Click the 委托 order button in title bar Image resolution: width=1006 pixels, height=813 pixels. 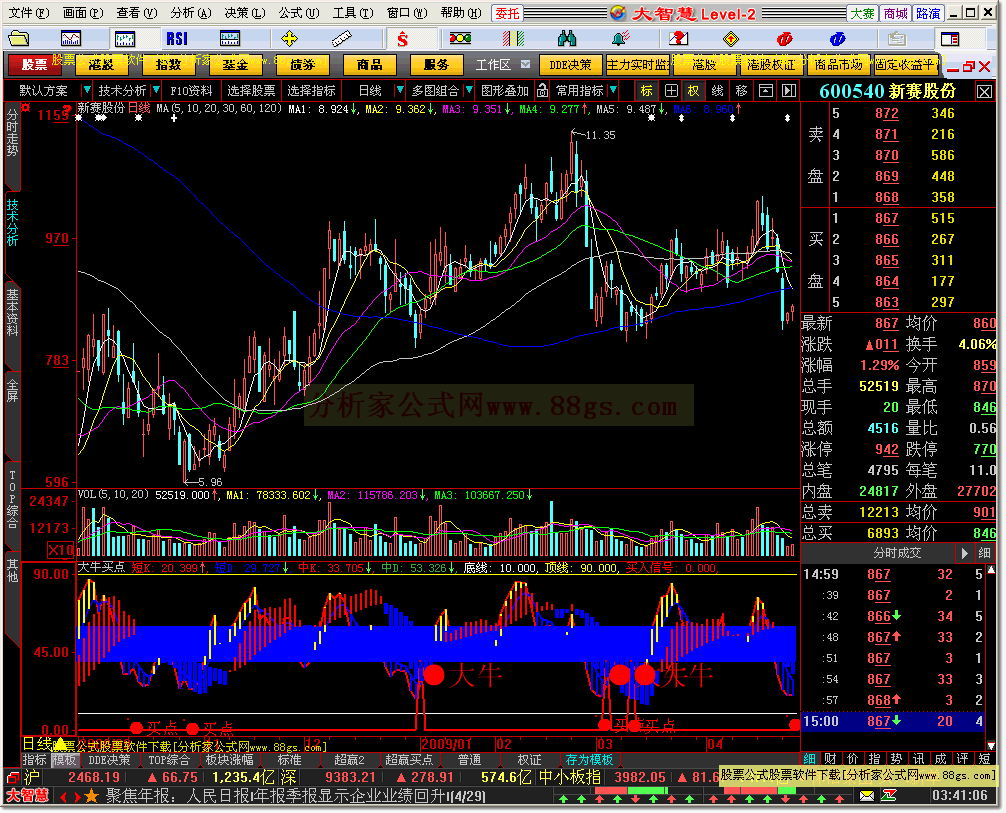tap(507, 13)
